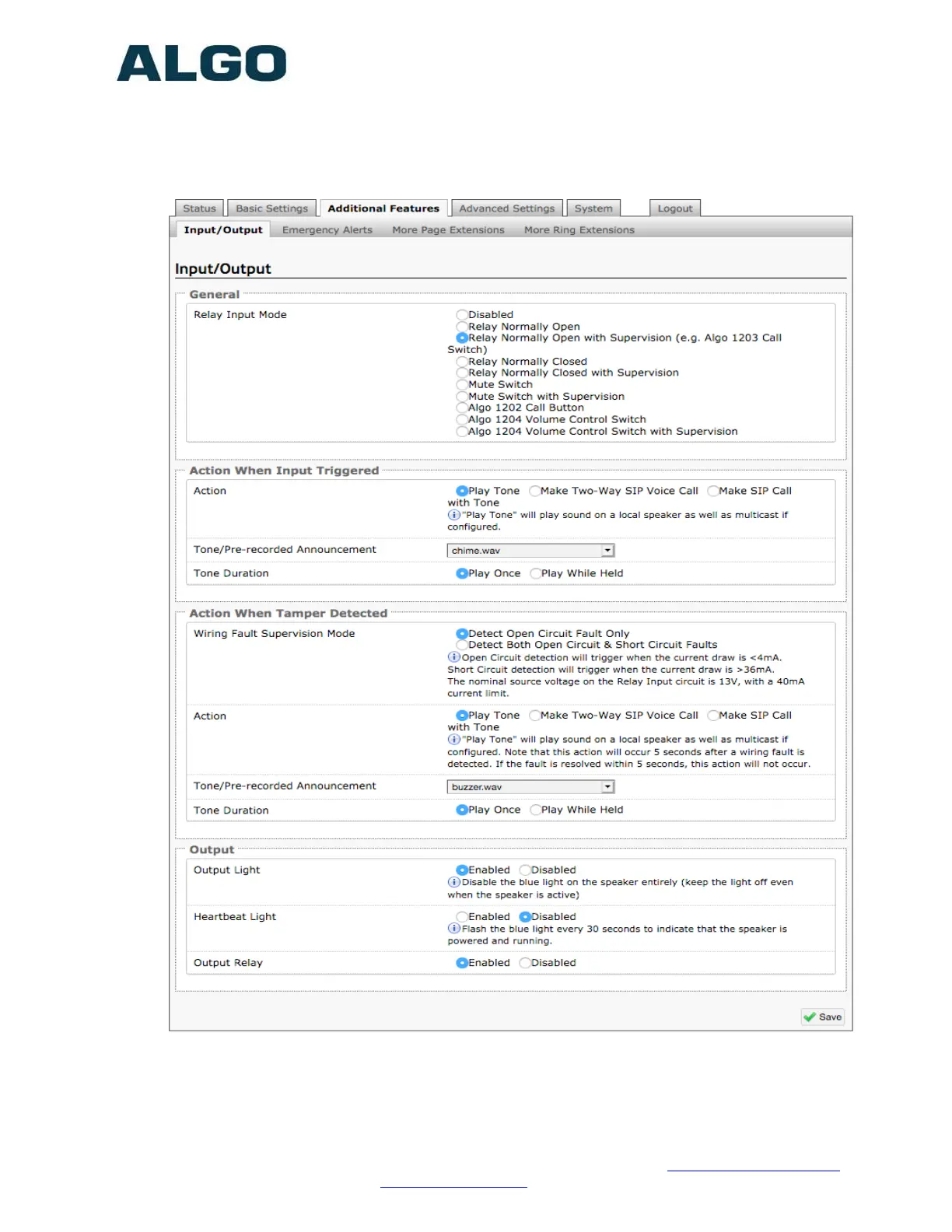
Task: Open More Page Extensions sub-tab
Action: click(x=448, y=230)
